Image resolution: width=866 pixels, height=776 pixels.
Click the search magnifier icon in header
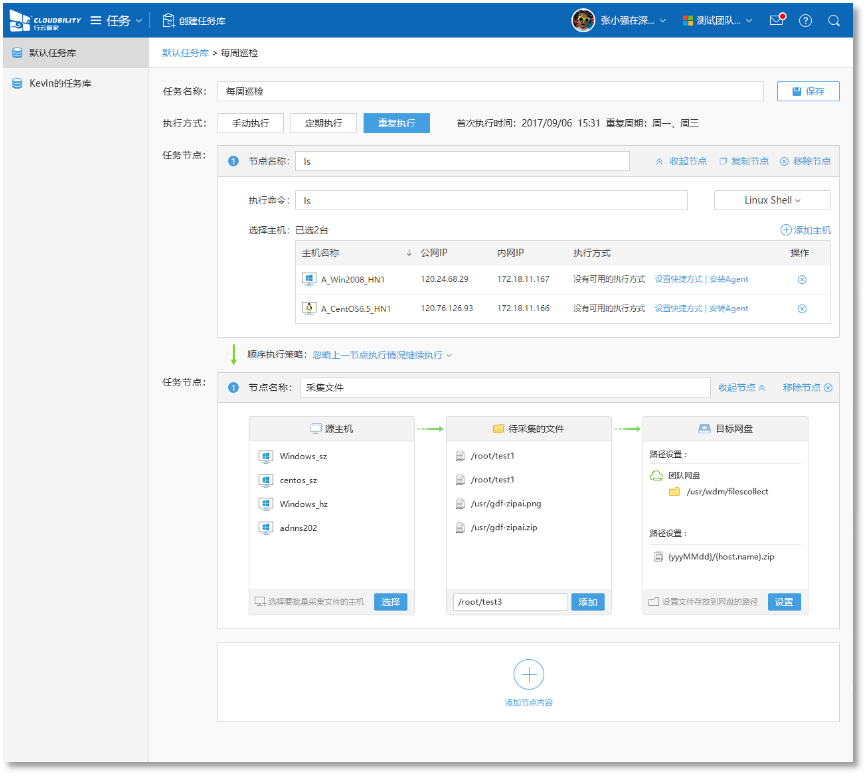pyautogui.click(x=834, y=20)
